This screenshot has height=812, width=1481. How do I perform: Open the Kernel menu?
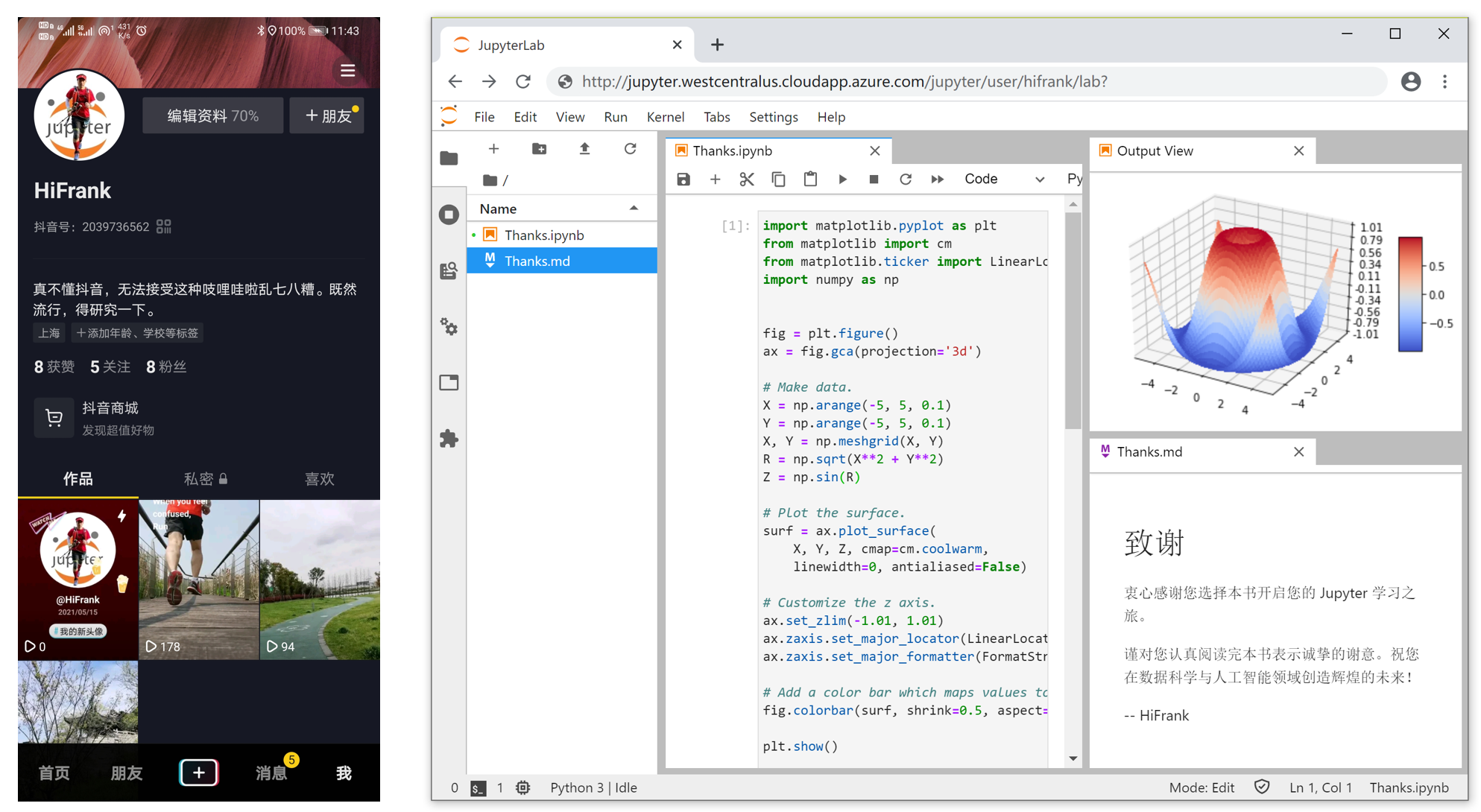665,117
